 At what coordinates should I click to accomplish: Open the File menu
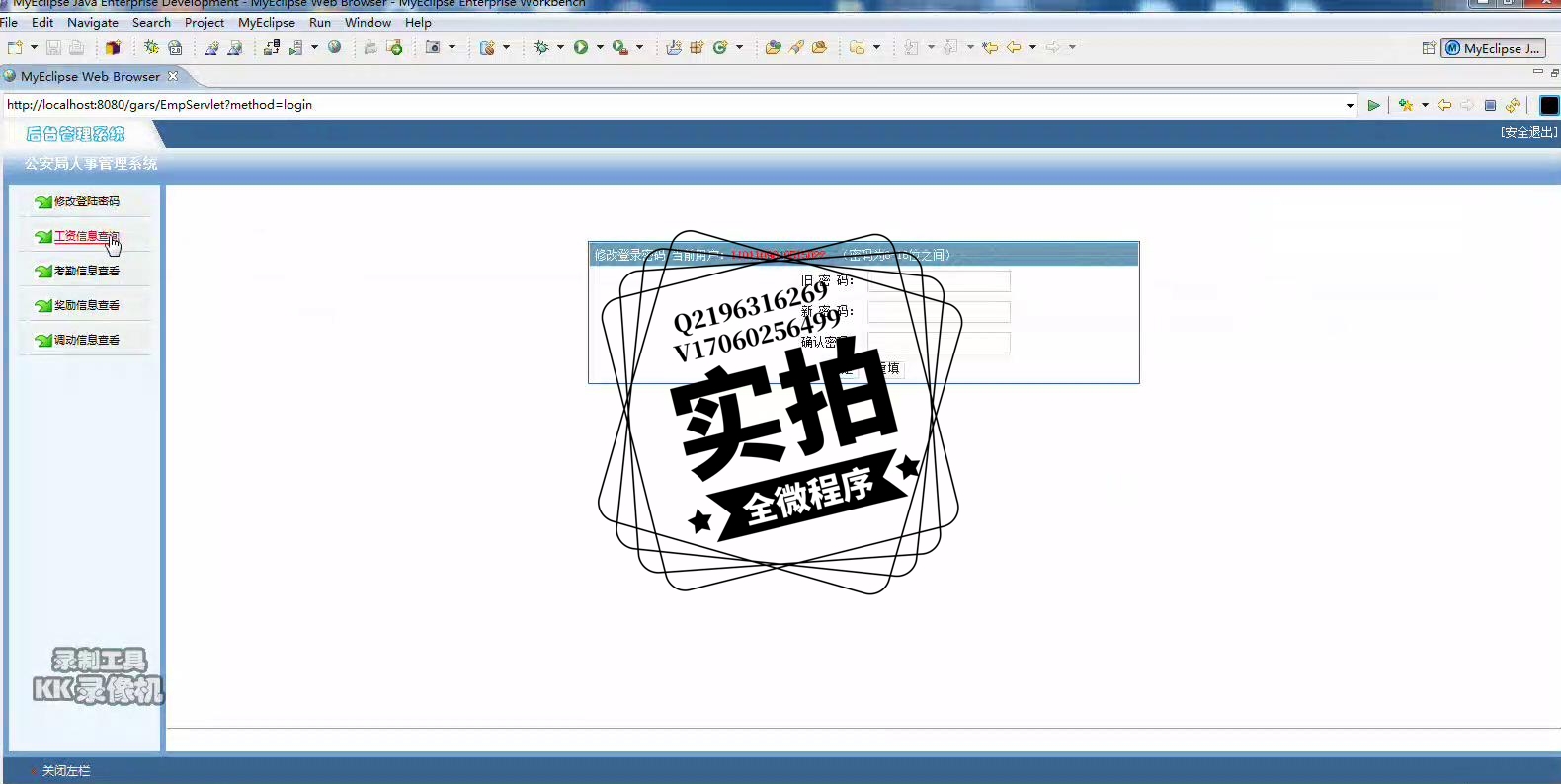coord(9,22)
